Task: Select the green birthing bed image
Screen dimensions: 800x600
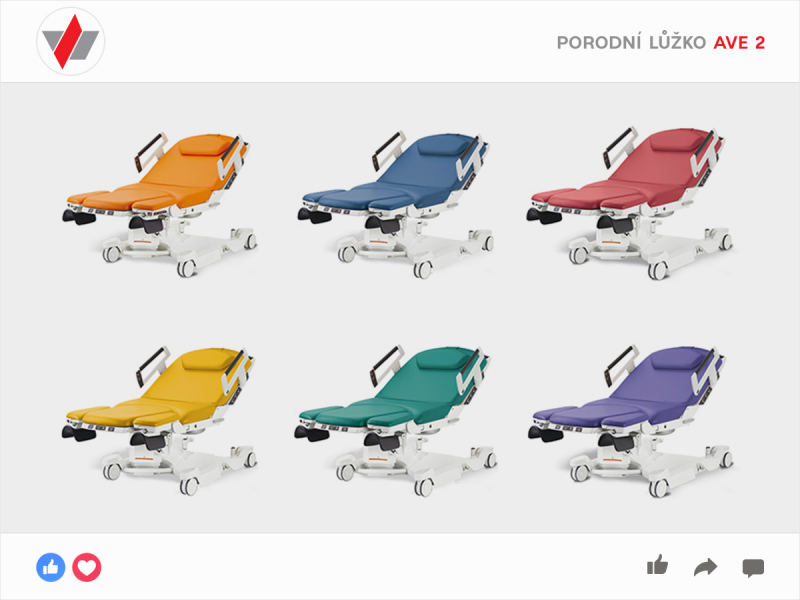Action: pyautogui.click(x=395, y=420)
